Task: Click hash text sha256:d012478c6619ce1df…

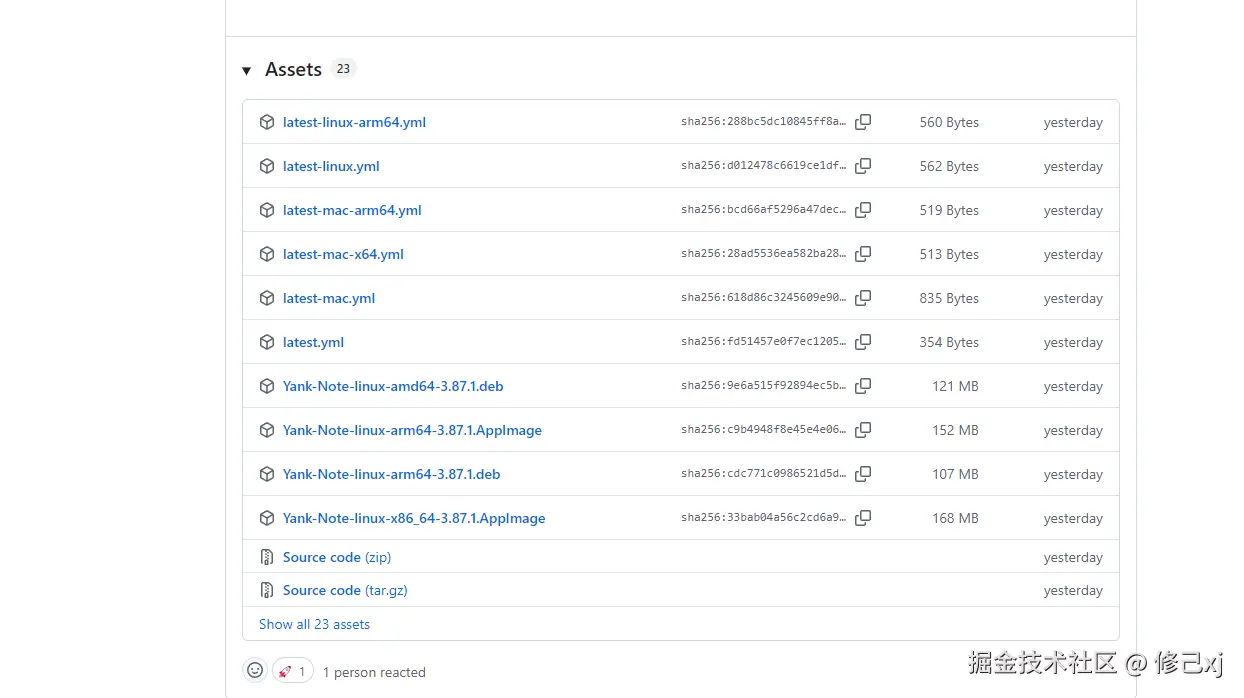Action: (764, 166)
